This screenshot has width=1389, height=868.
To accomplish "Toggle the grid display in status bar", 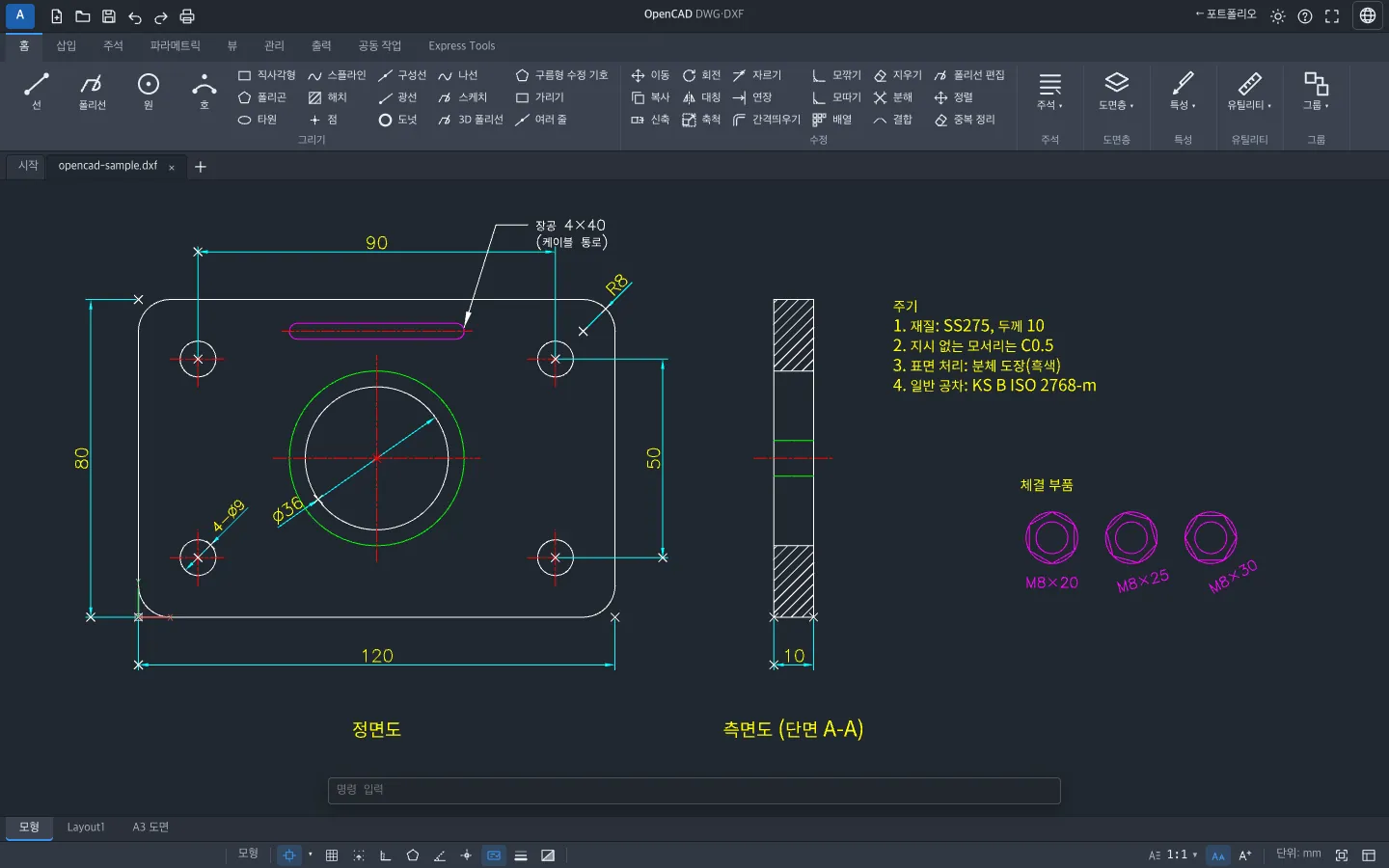I will coord(332,855).
